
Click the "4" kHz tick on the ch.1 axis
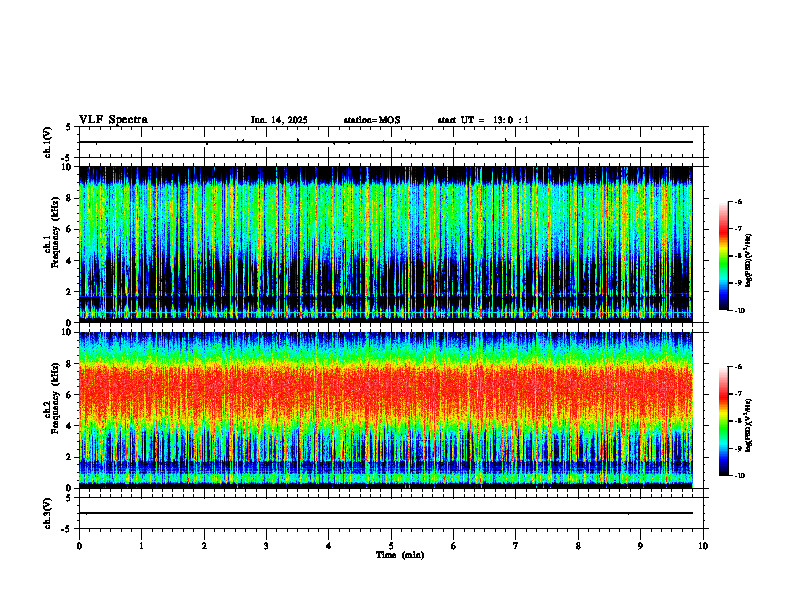[x=70, y=261]
